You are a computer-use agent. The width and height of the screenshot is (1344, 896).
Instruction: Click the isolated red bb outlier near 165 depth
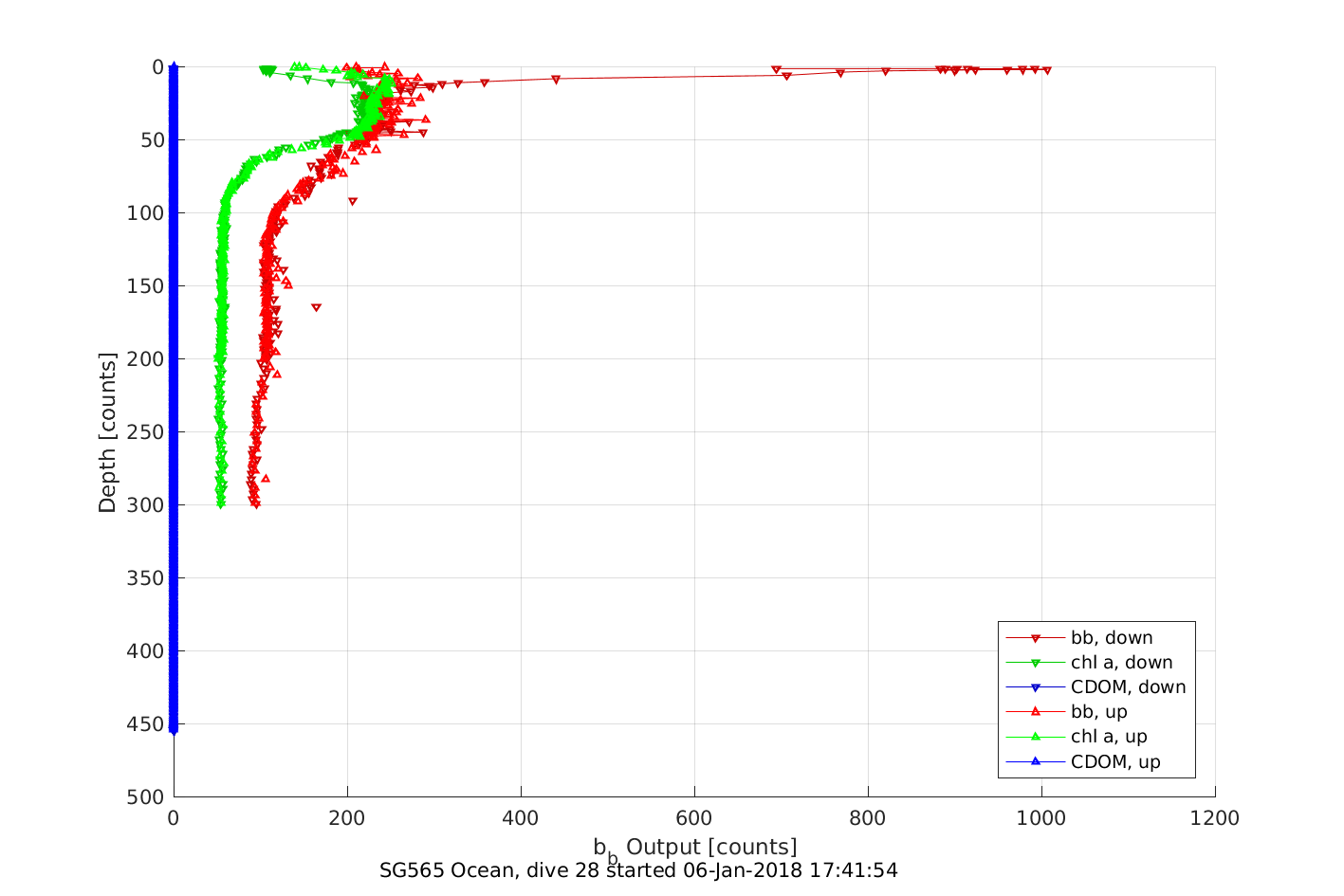click(x=316, y=307)
